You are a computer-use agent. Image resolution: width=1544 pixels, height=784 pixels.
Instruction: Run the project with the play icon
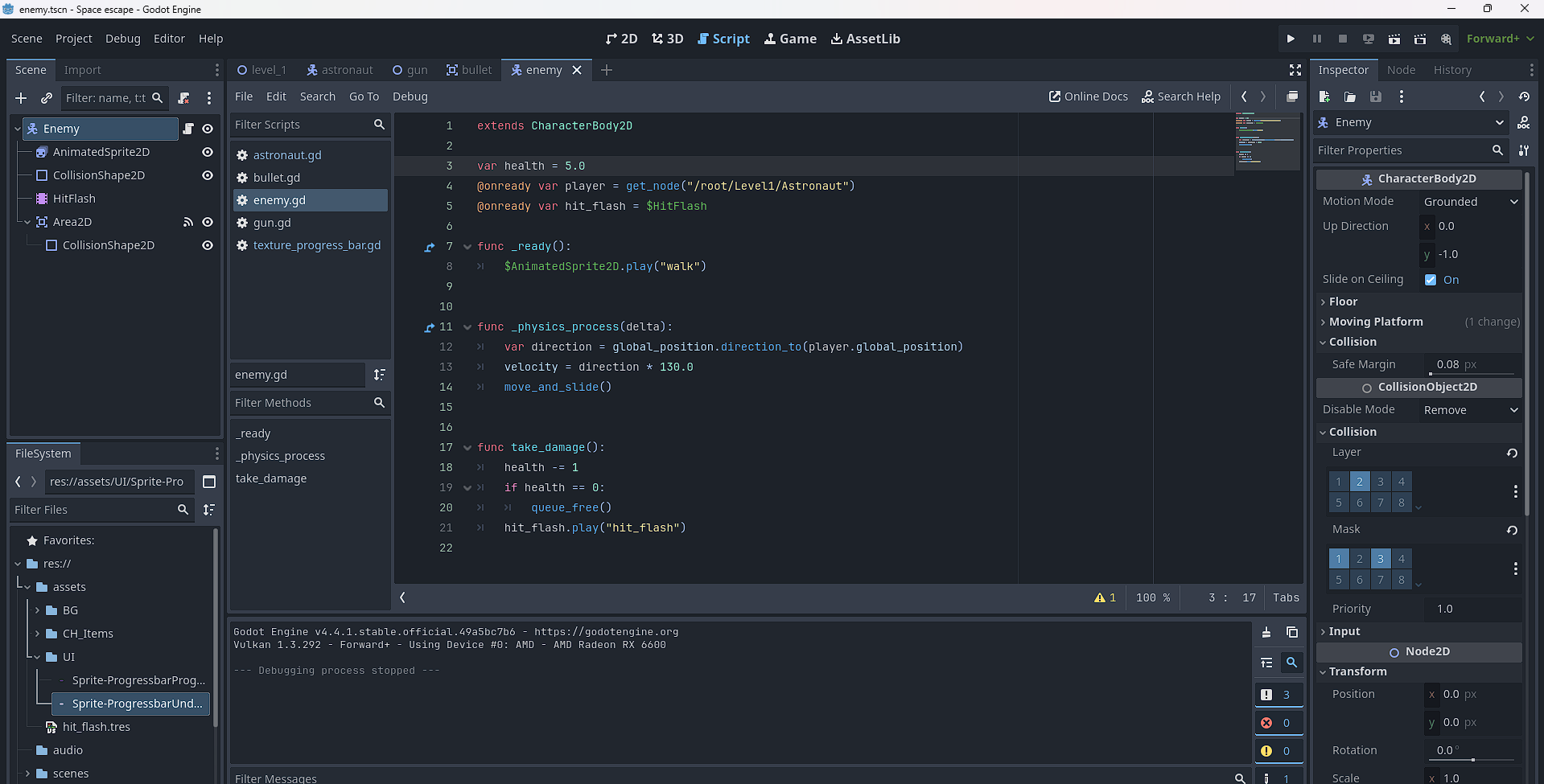point(1291,39)
